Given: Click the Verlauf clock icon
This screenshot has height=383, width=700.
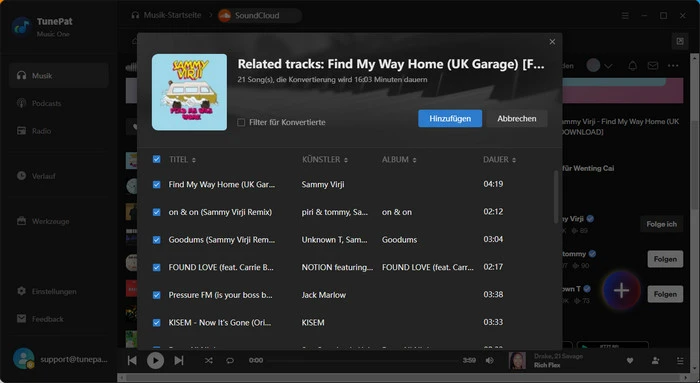Looking at the screenshot, I should coord(21,175).
